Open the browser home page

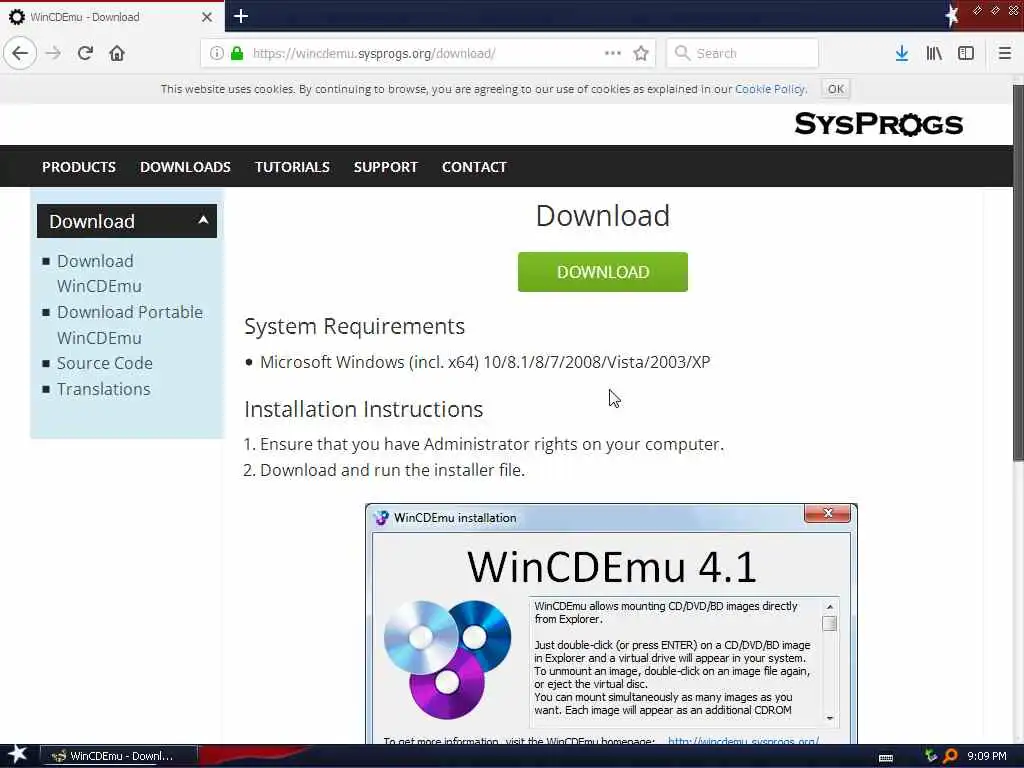(117, 53)
